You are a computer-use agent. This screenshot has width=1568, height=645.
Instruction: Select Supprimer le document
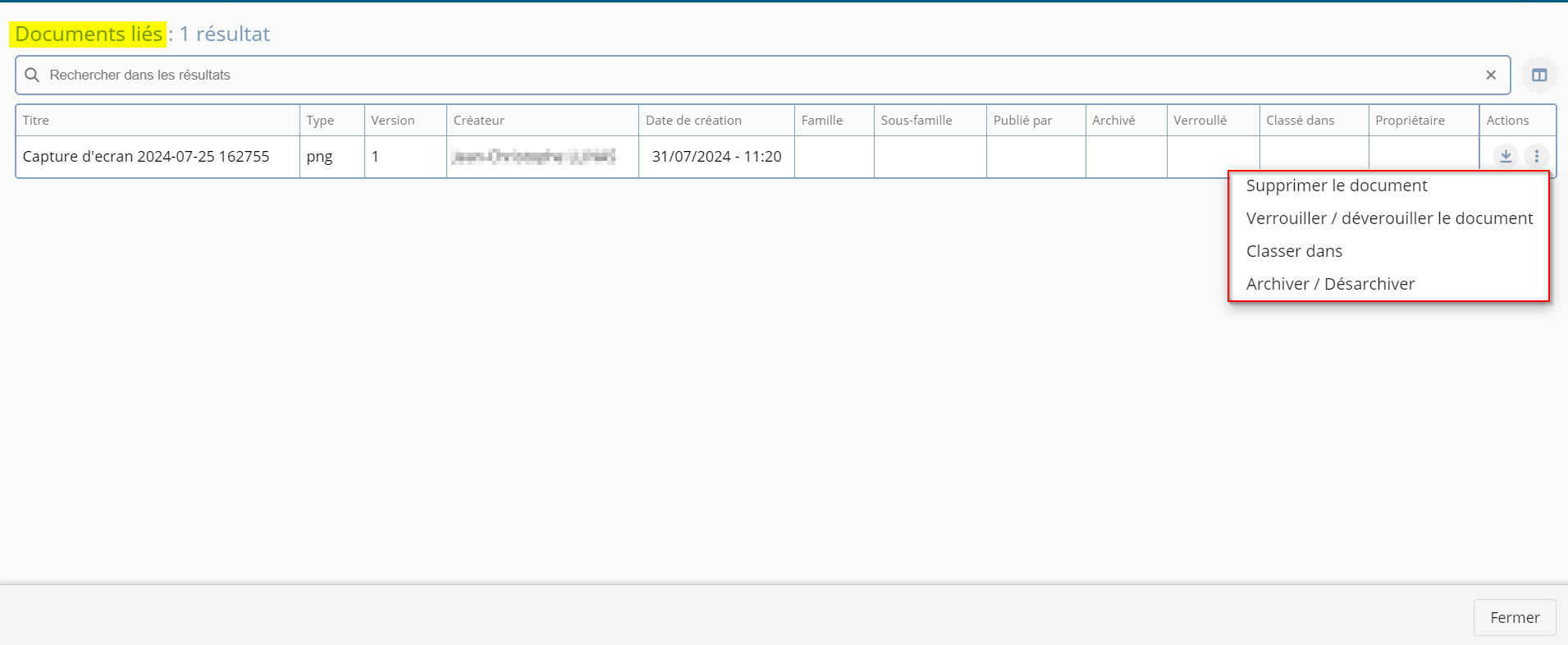1336,185
